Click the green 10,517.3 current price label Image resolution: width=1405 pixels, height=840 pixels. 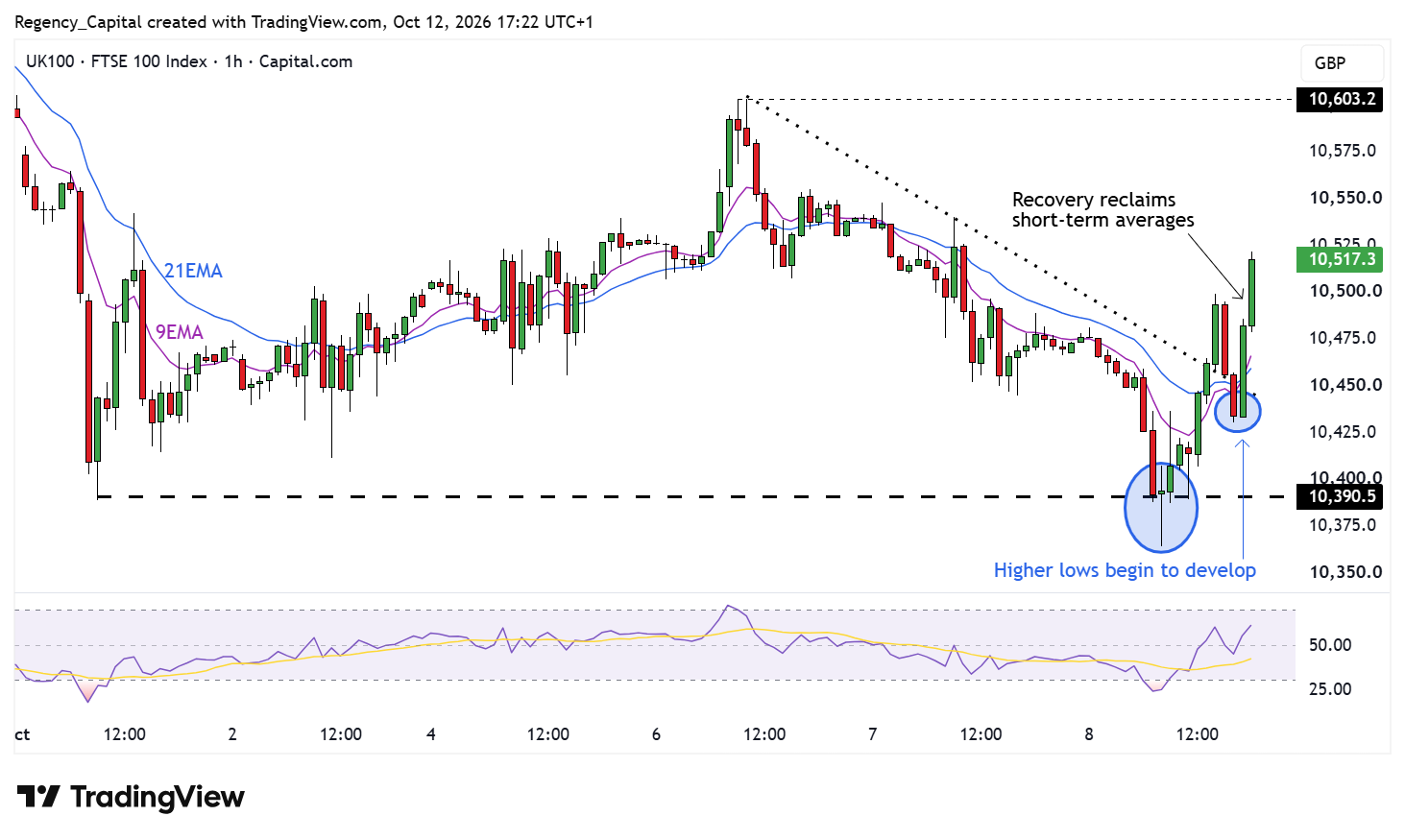coord(1340,259)
